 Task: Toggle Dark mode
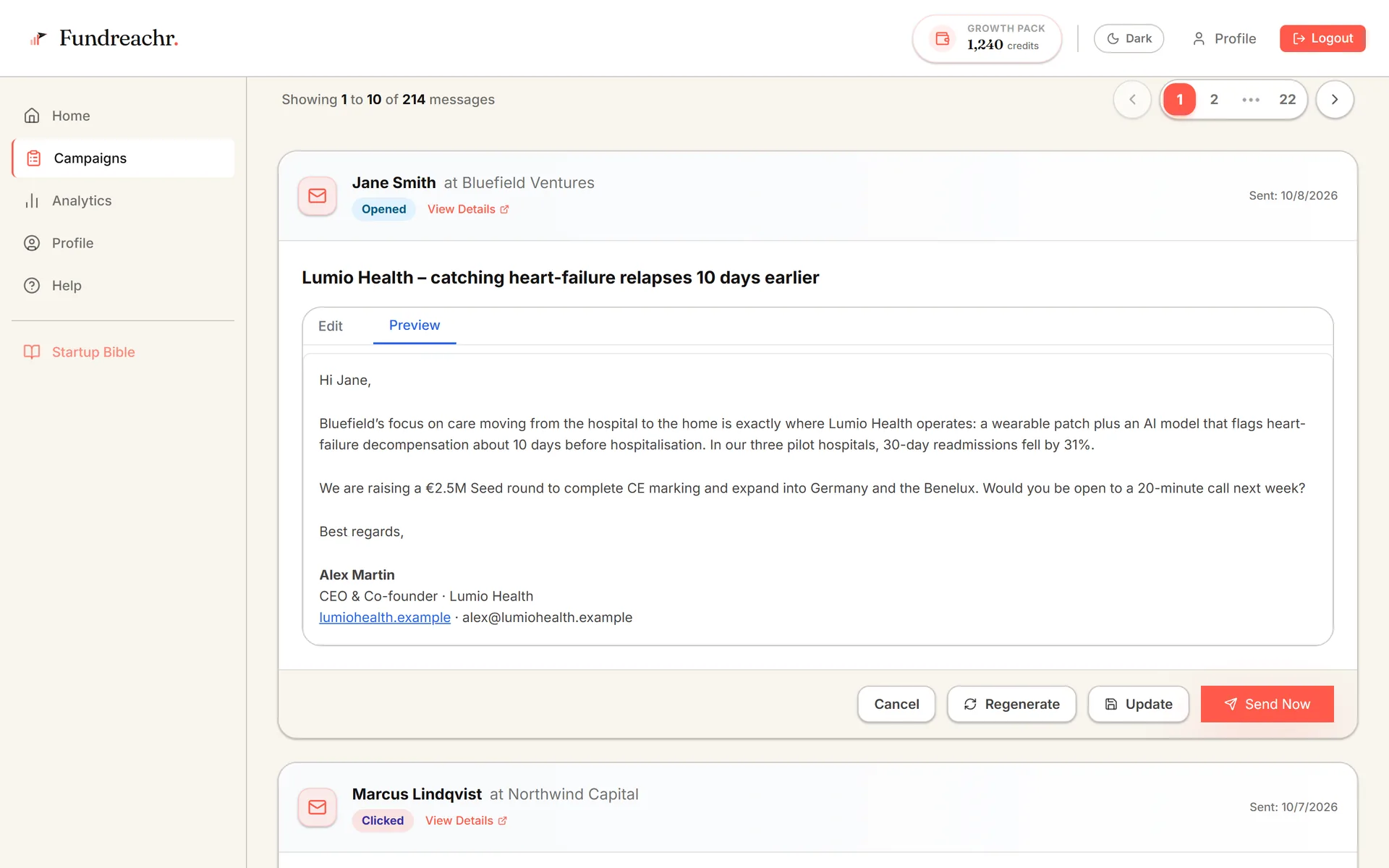(1129, 39)
